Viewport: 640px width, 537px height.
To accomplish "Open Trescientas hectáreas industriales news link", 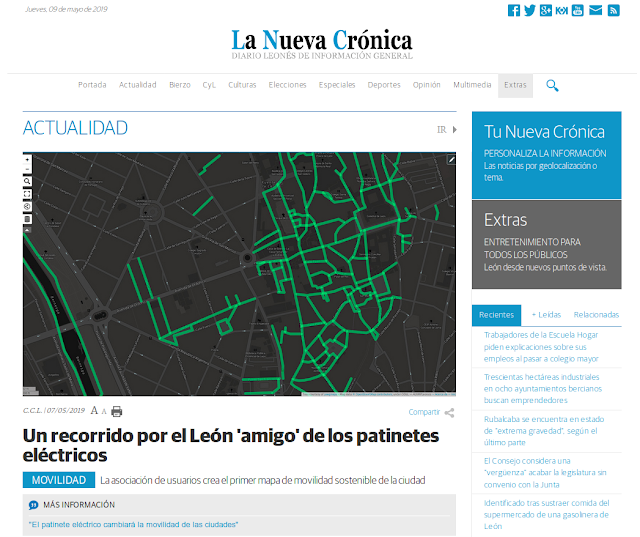I will pyautogui.click(x=543, y=389).
